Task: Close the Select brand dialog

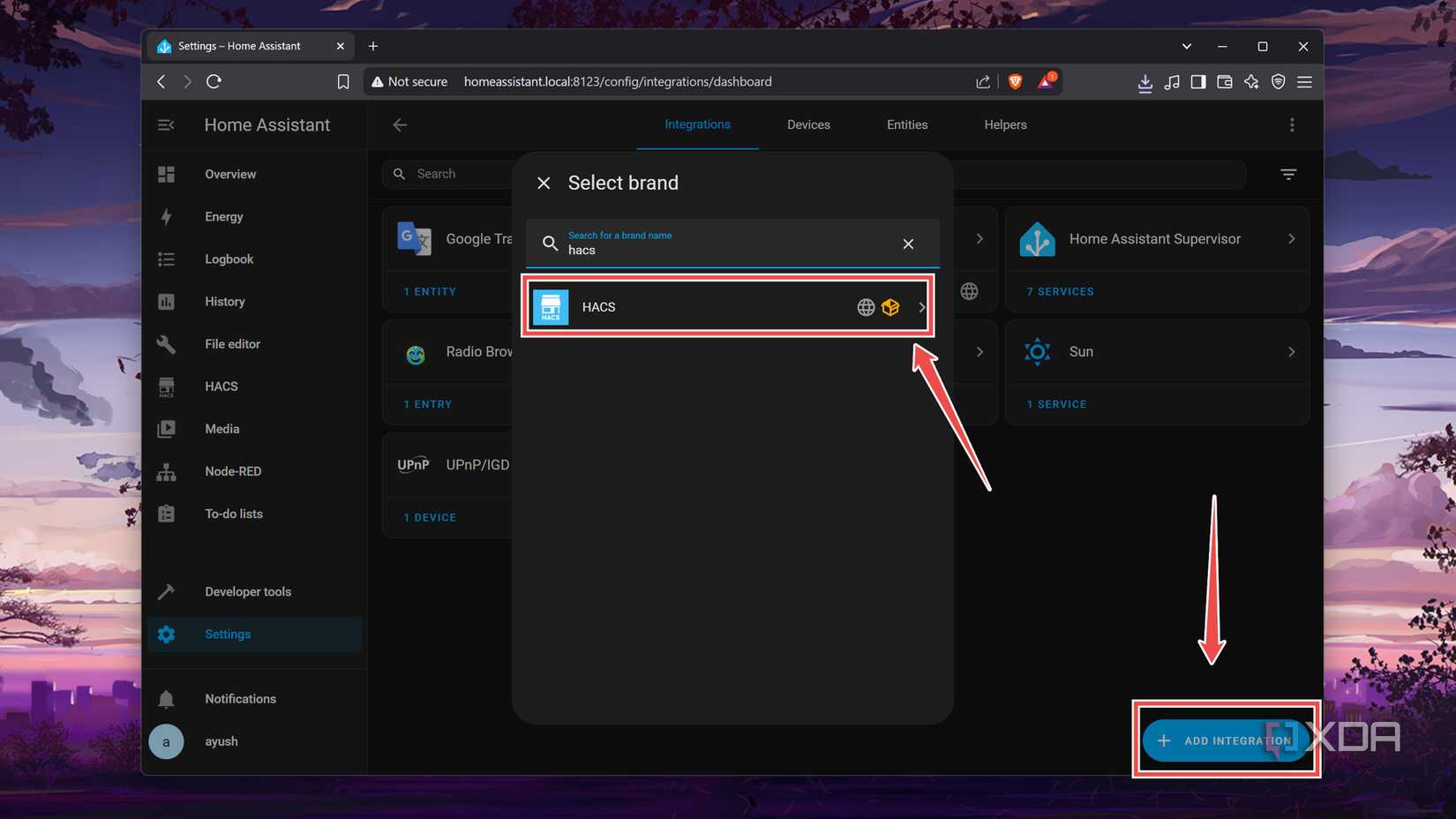Action: [544, 183]
